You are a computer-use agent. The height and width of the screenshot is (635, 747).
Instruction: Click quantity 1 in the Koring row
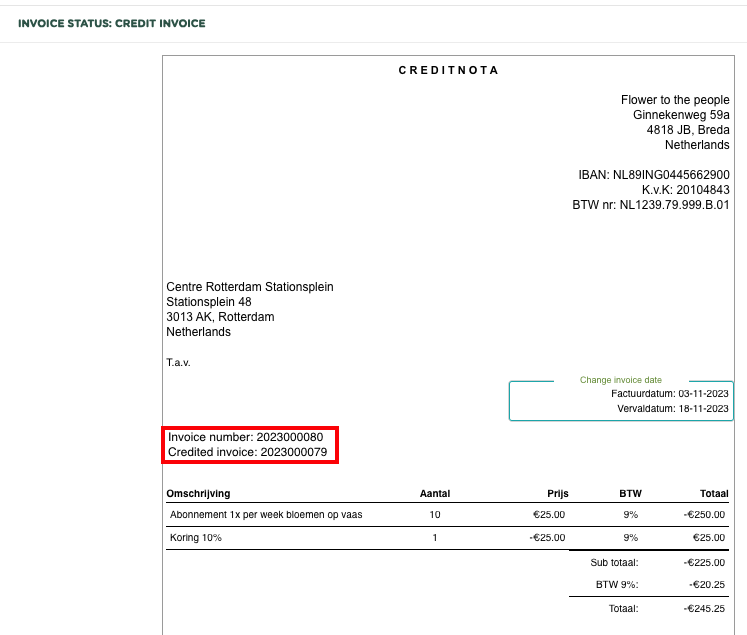(434, 537)
